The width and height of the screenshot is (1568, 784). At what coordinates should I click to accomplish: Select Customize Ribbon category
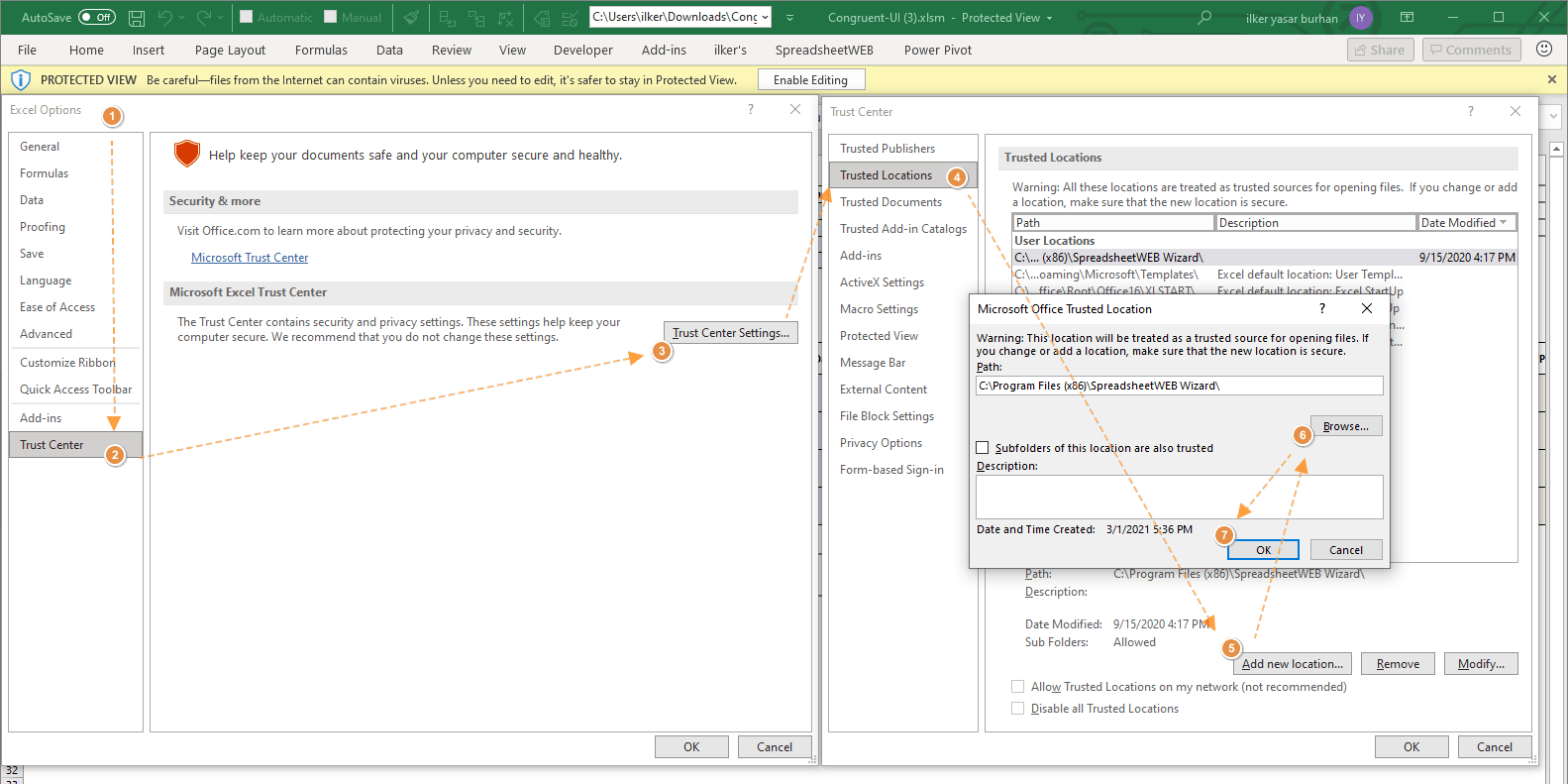[x=75, y=363]
